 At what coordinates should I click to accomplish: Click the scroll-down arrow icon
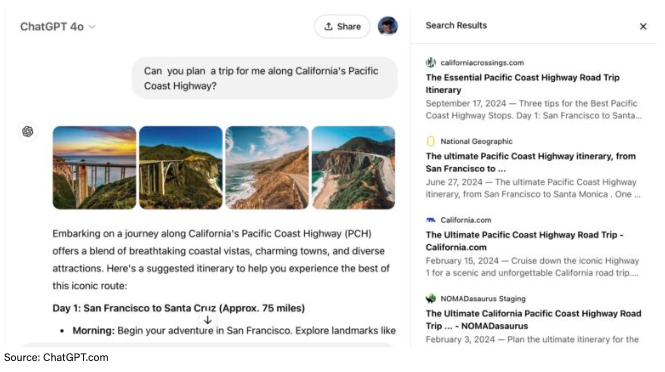coord(207,320)
